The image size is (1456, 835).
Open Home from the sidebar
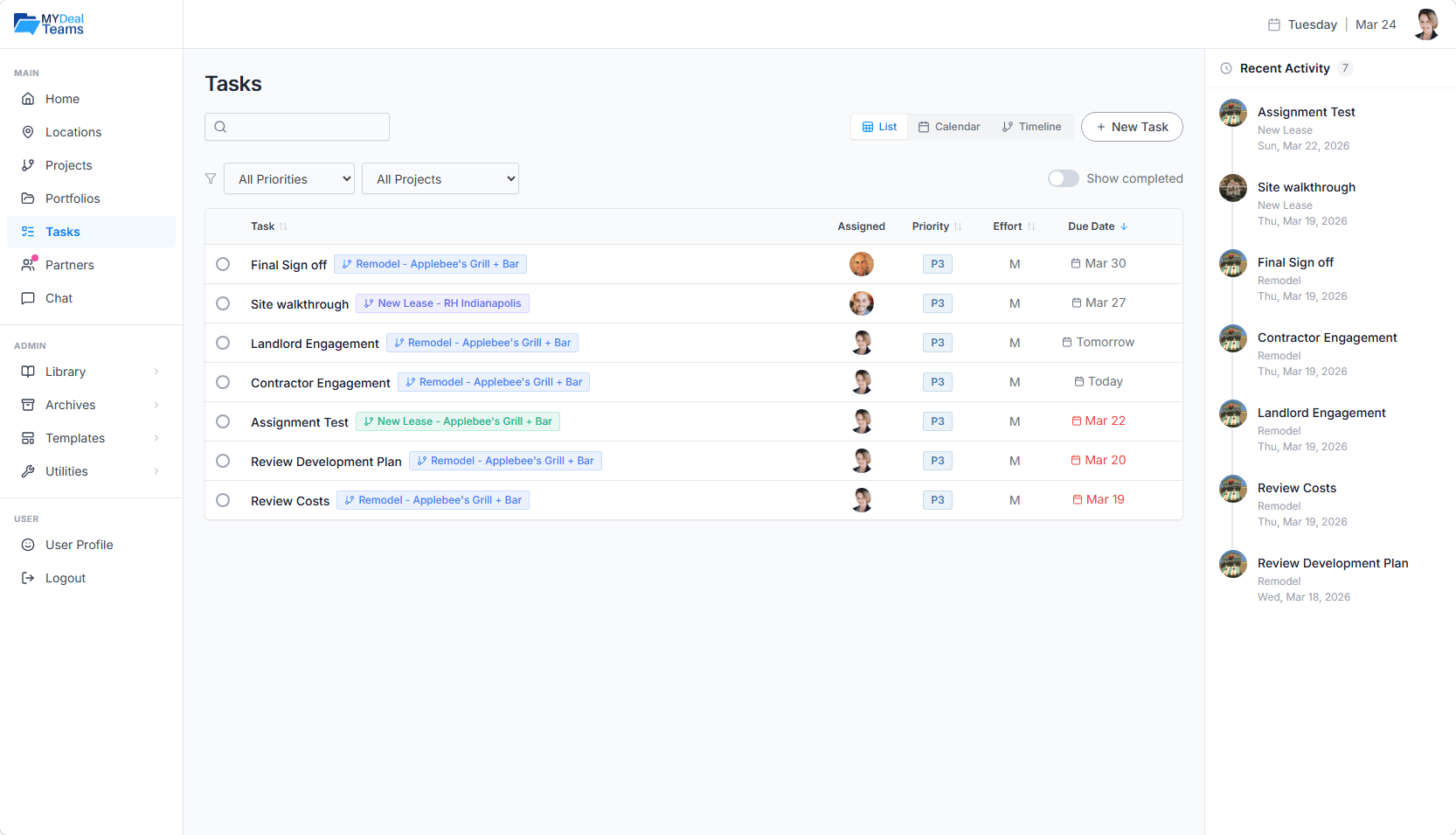tap(91, 99)
